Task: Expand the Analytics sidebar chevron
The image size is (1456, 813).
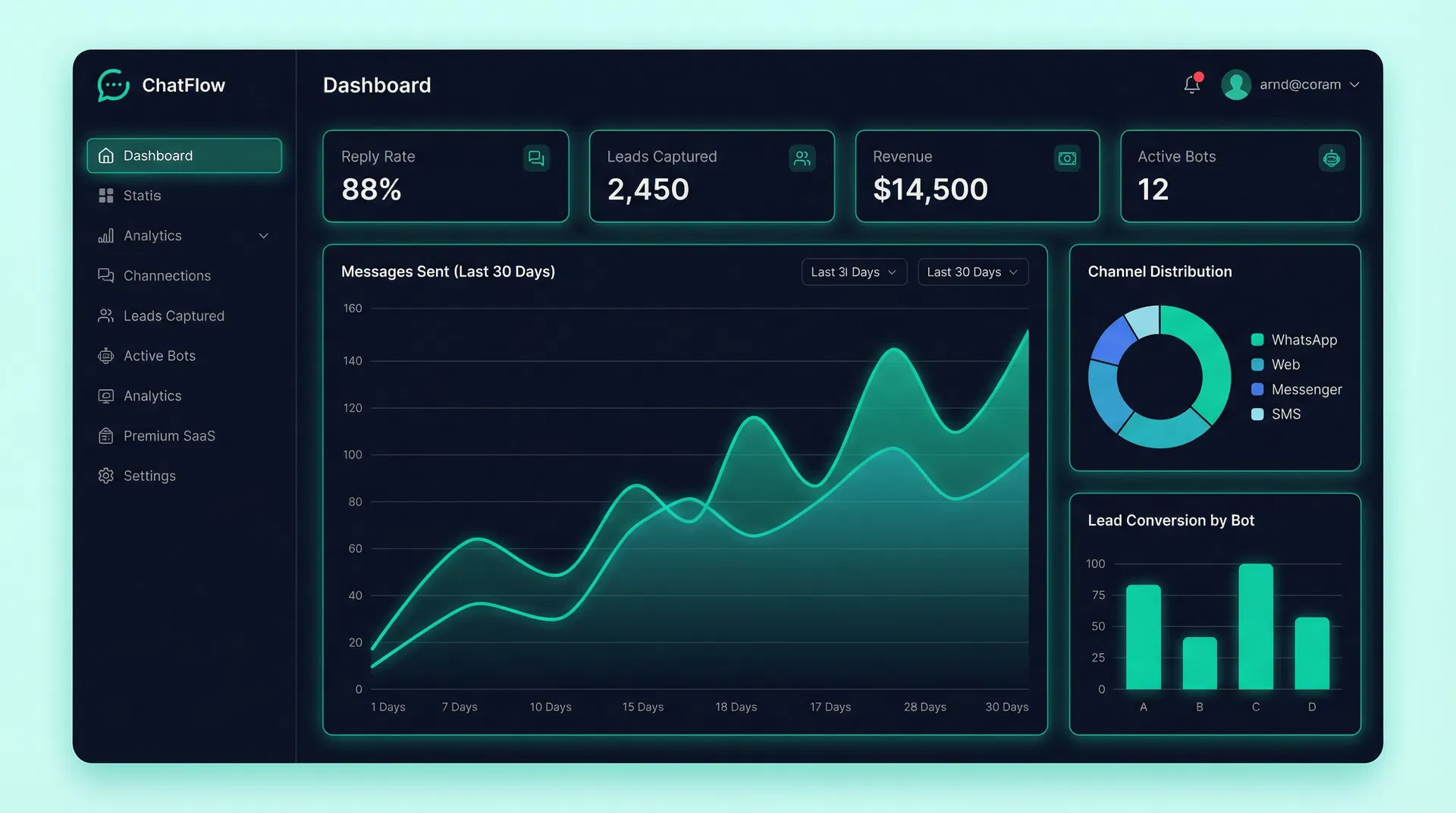Action: [263, 236]
